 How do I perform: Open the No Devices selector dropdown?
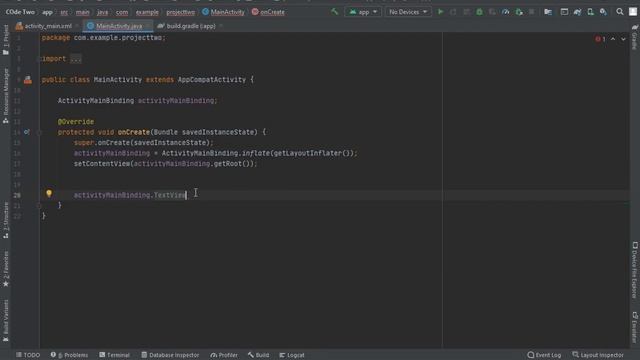pos(408,12)
